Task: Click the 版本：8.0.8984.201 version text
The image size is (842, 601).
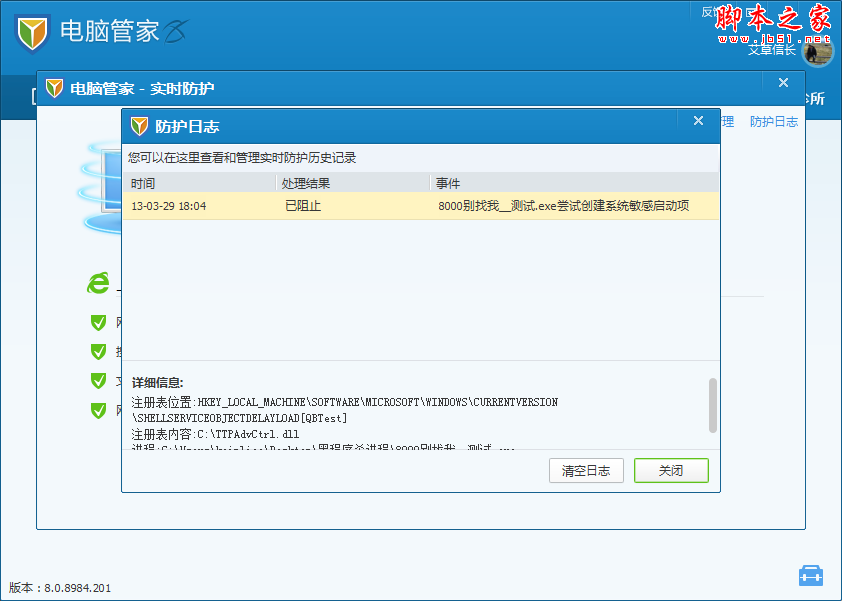Action: (x=60, y=588)
